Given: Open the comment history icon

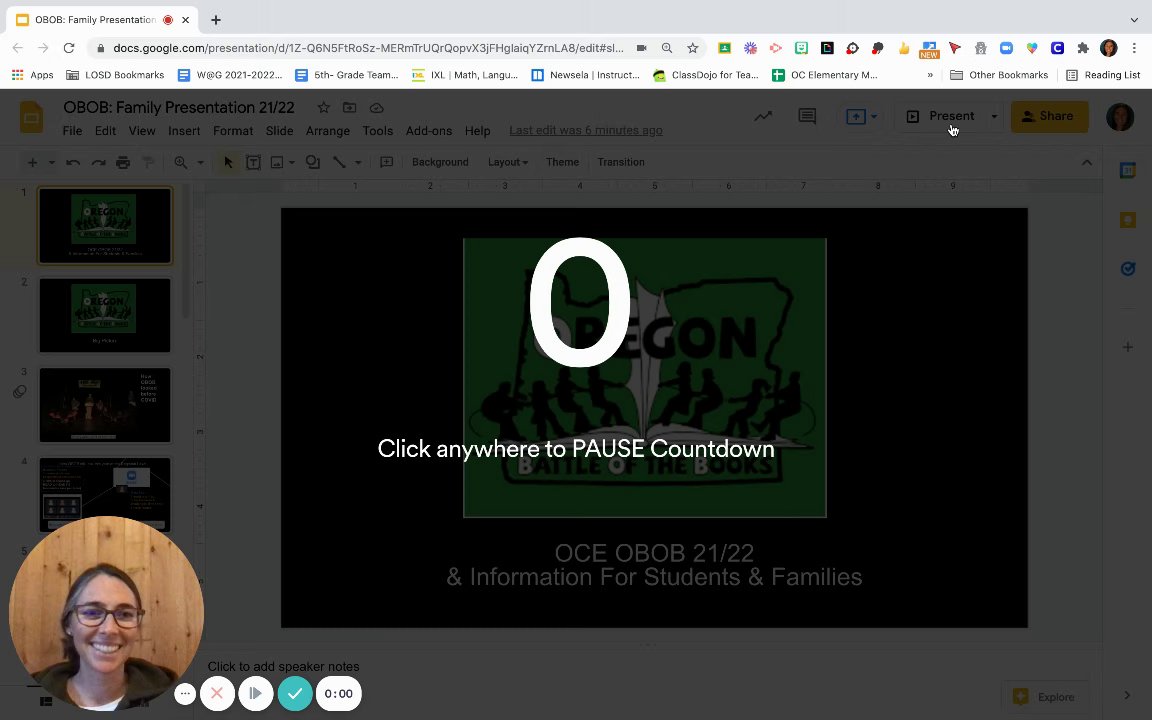Looking at the screenshot, I should pyautogui.click(x=807, y=116).
